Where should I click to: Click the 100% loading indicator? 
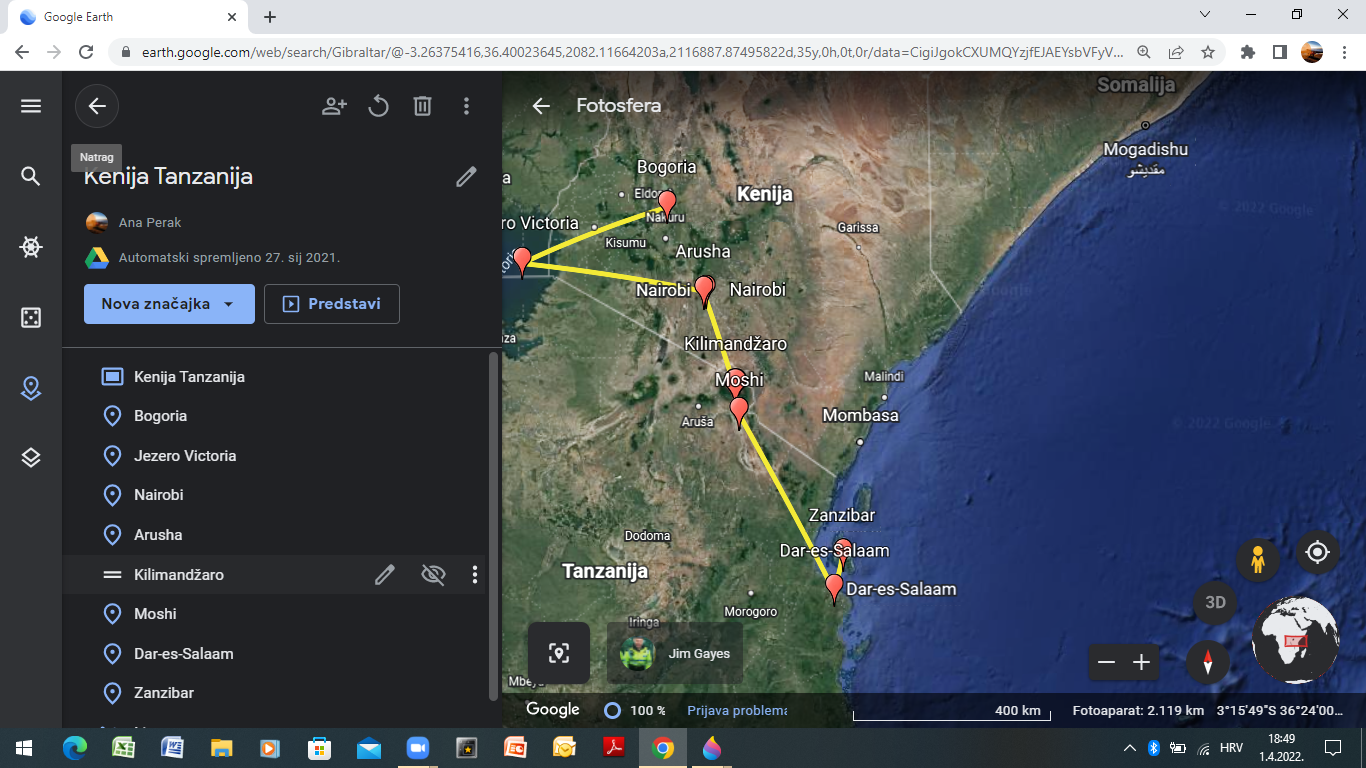click(635, 711)
